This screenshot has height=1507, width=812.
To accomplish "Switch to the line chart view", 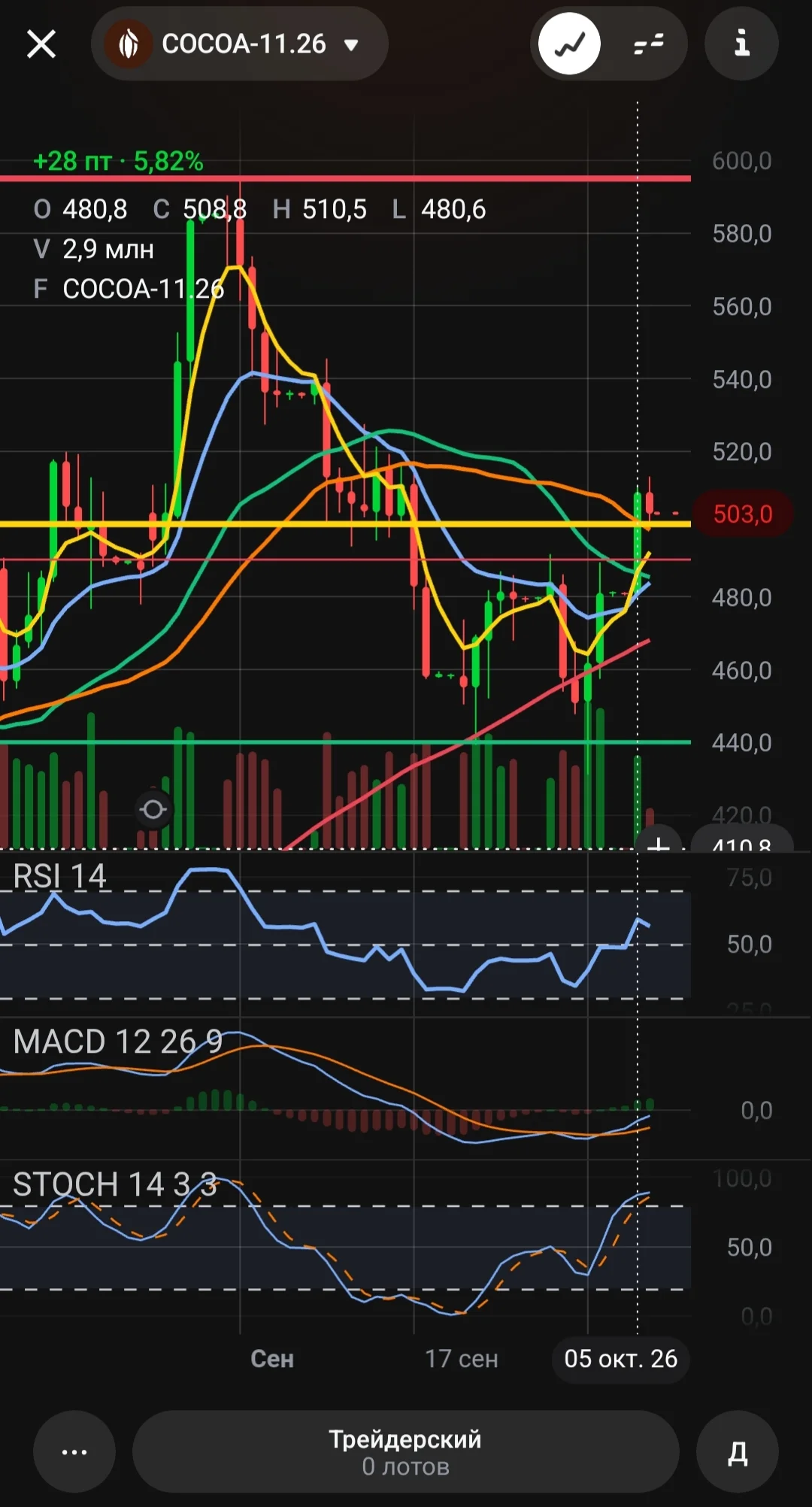I will click(x=570, y=44).
